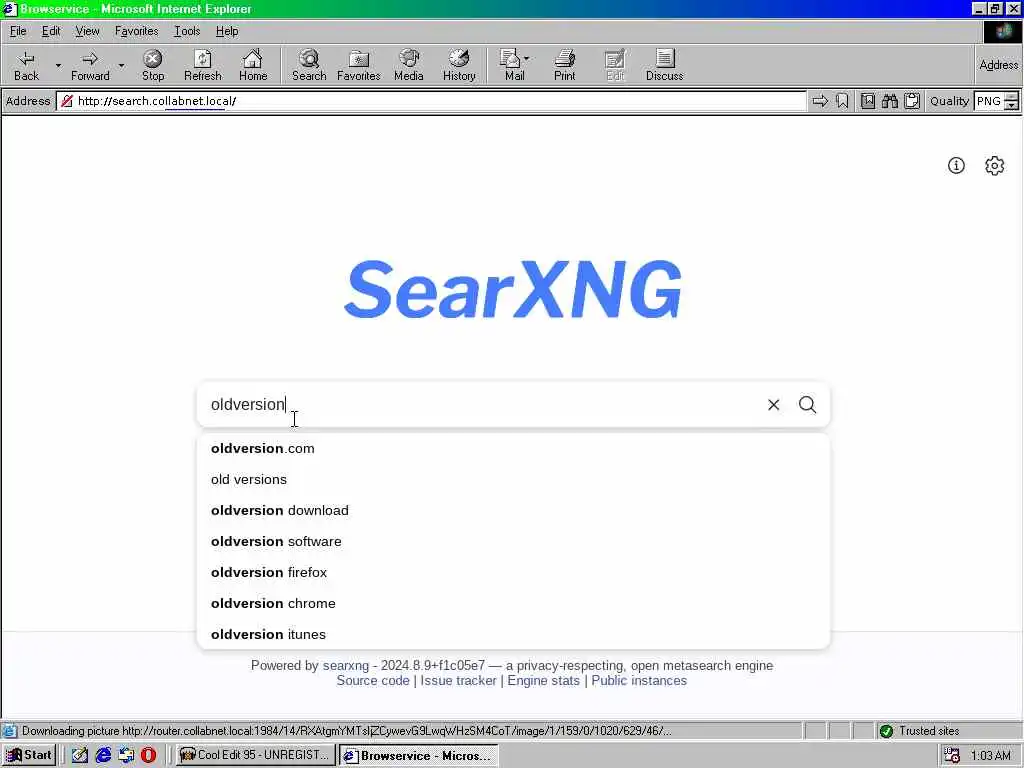The height and width of the screenshot is (768, 1024).
Task: Go to the Home page
Action: click(253, 65)
